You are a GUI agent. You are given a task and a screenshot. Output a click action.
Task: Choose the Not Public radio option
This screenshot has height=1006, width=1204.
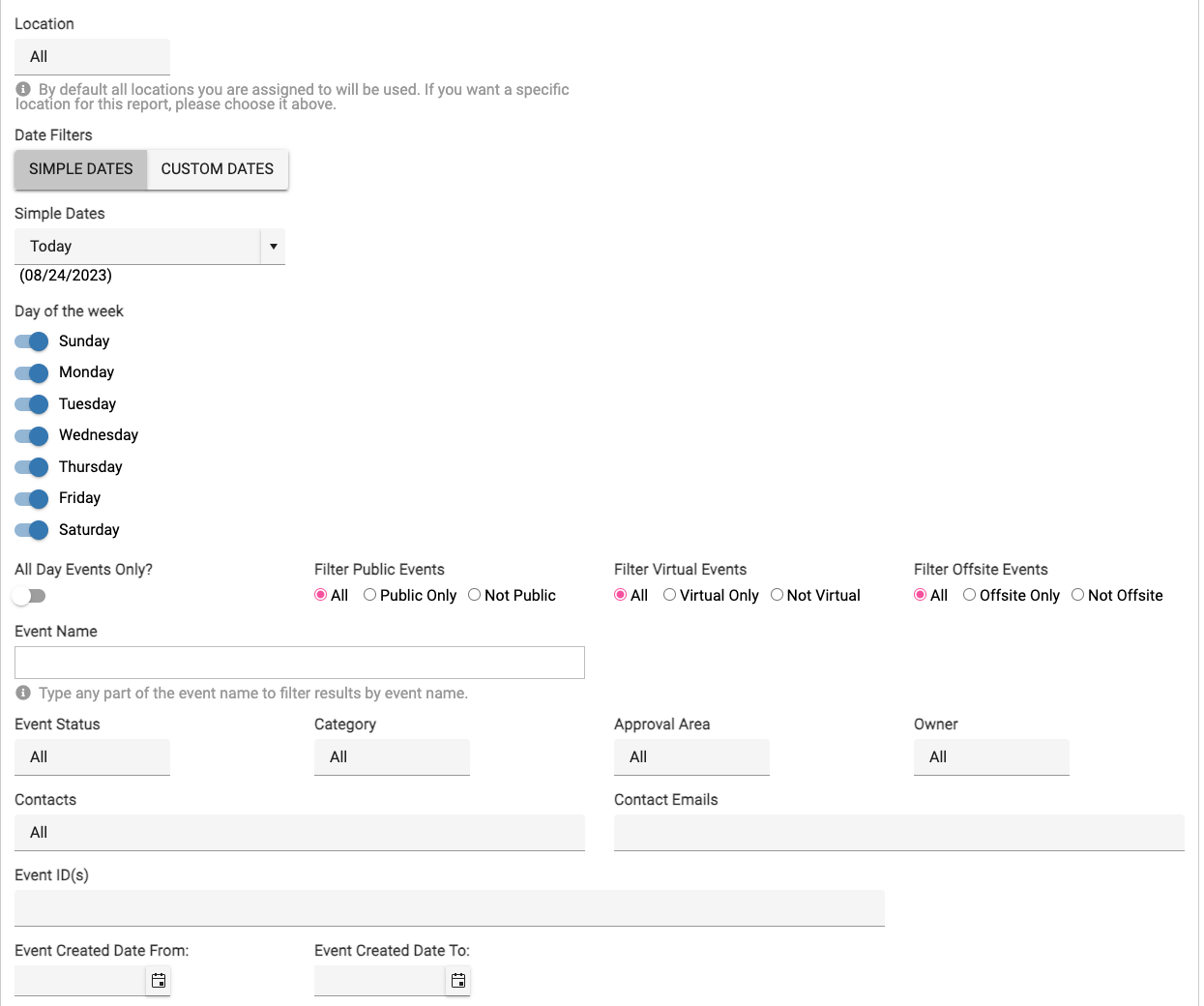(474, 595)
